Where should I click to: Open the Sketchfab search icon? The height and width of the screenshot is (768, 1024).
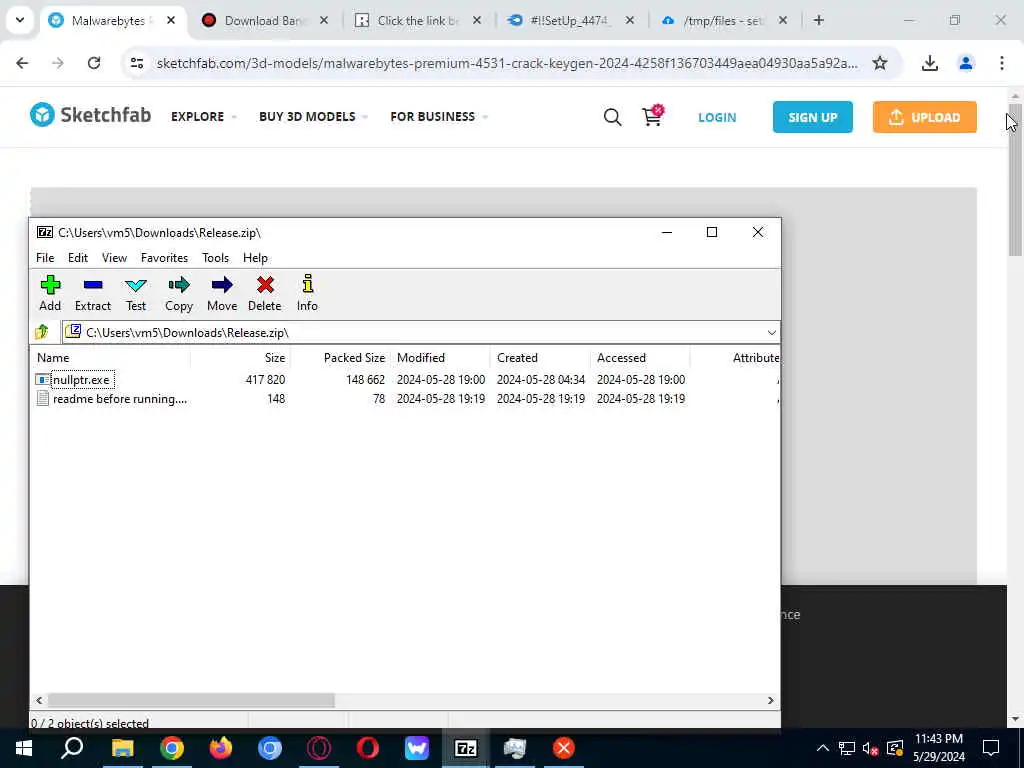(x=612, y=117)
